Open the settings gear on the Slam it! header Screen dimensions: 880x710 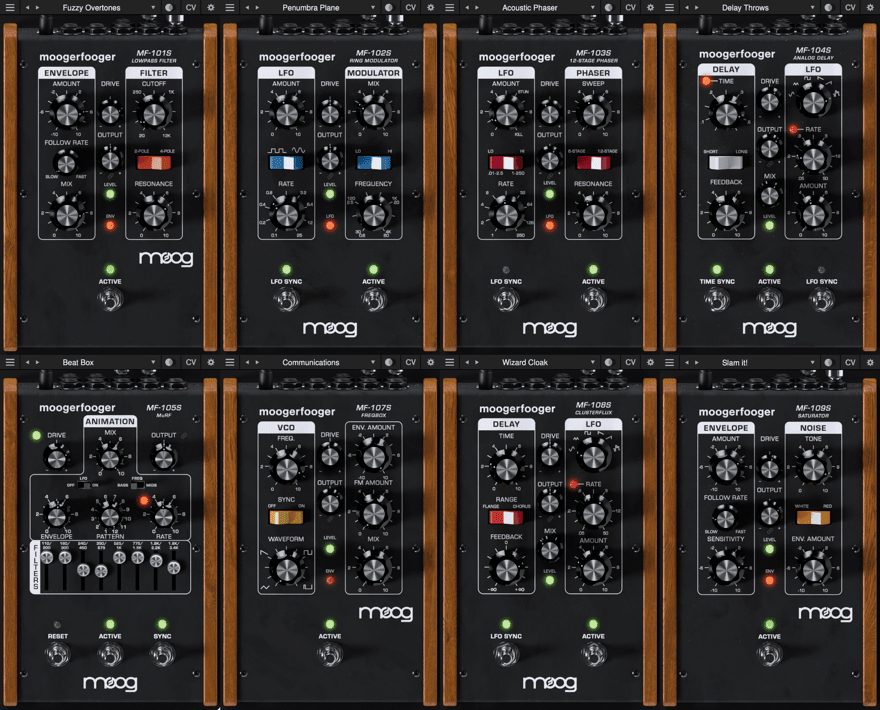(x=871, y=362)
